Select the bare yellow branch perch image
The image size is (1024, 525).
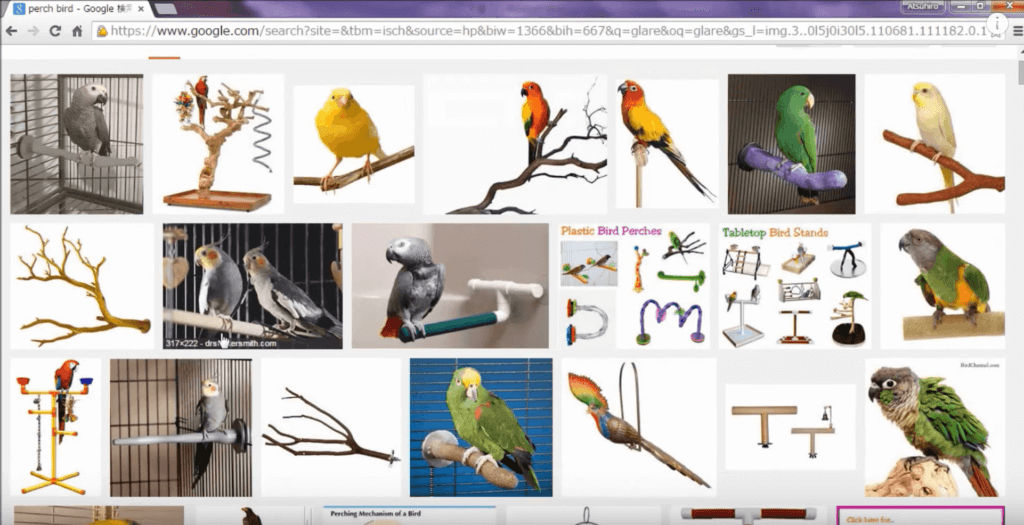point(82,286)
